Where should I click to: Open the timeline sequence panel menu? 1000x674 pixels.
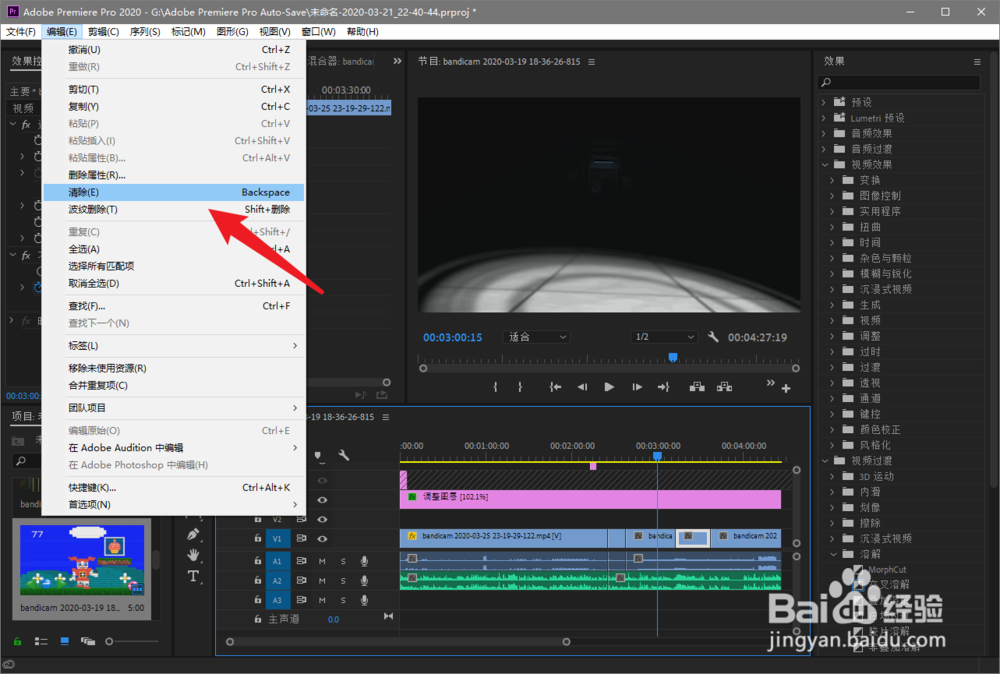(x=386, y=417)
